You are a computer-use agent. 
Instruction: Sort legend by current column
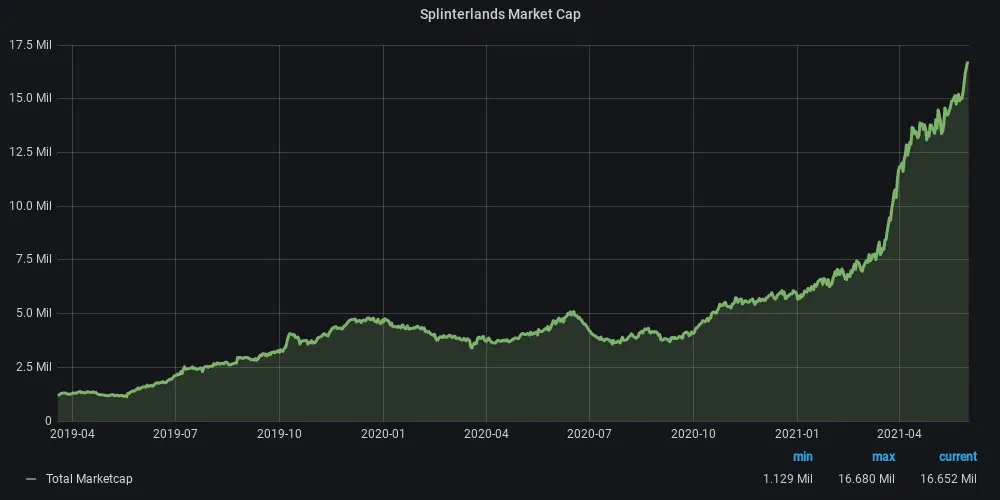pyautogui.click(x=958, y=457)
